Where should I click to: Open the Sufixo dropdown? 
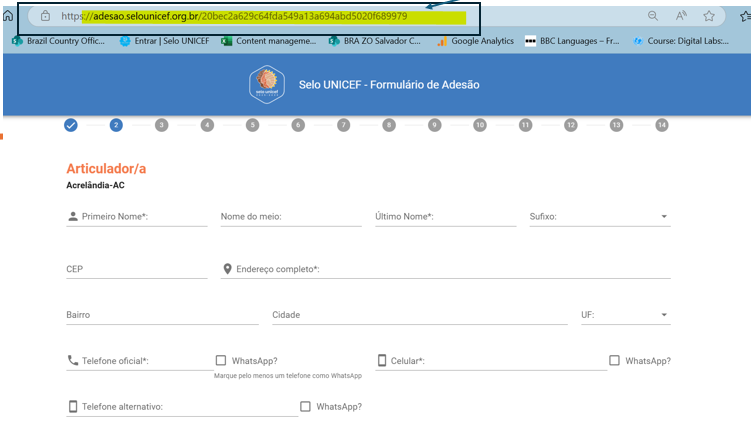point(600,217)
